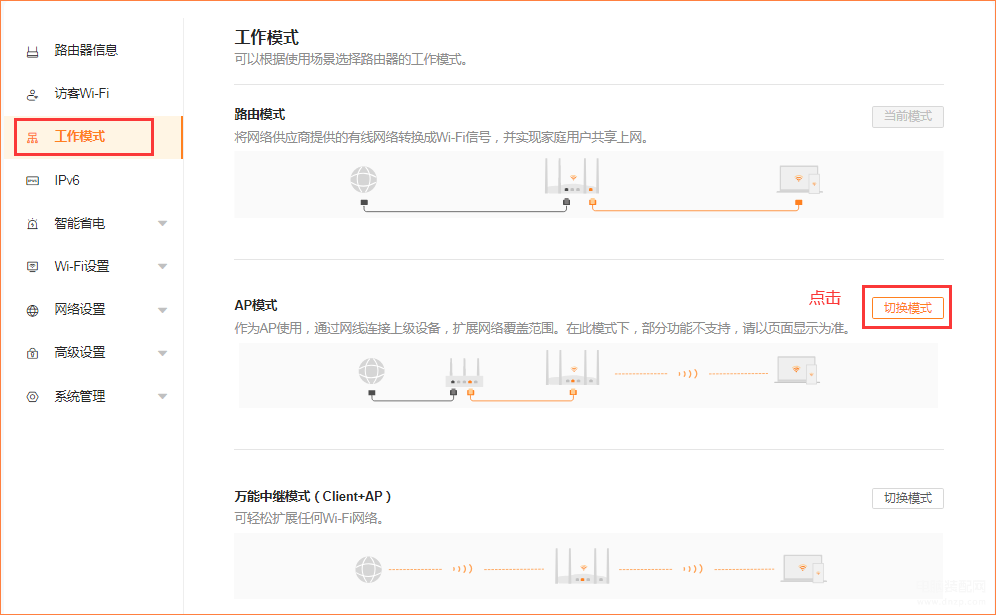This screenshot has width=996, height=615.
Task: Click the laptop icon in 万能中继模式 diagram
Action: click(804, 569)
